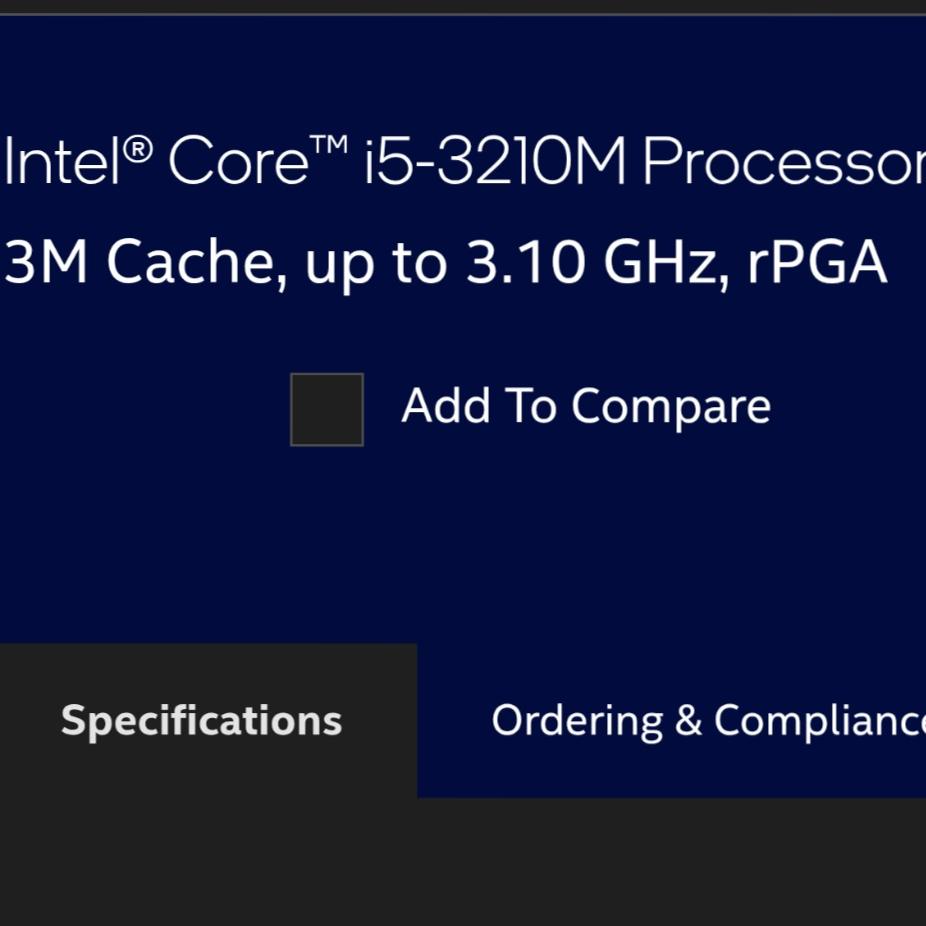Click the word Compliance in the tab bar
The image size is (926, 926).
pyautogui.click(x=819, y=721)
